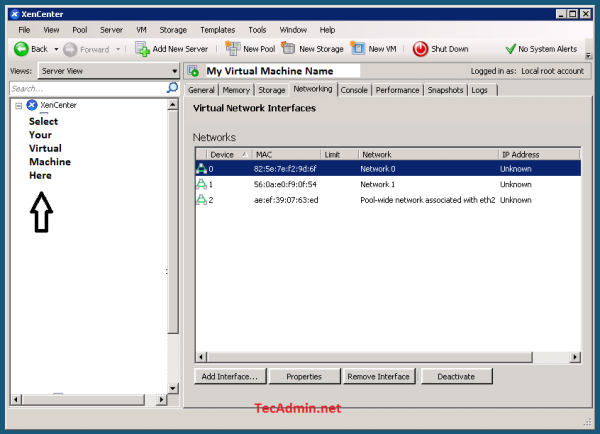Click the New Storage toolbar icon
The height and width of the screenshot is (434, 600).
click(289, 48)
